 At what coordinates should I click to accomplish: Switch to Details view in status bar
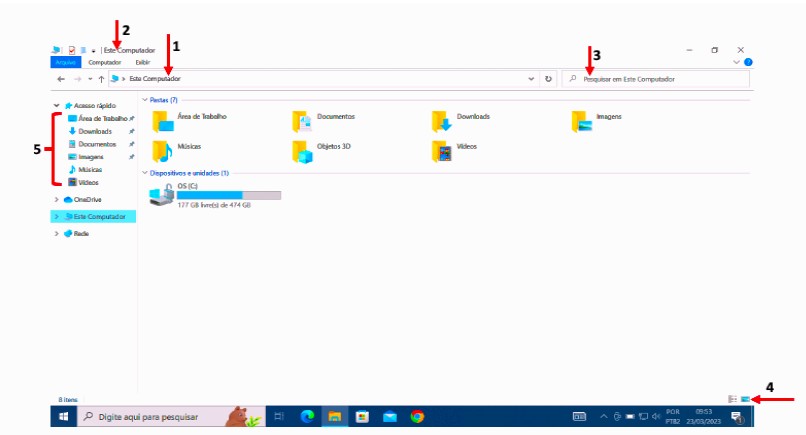(732, 400)
